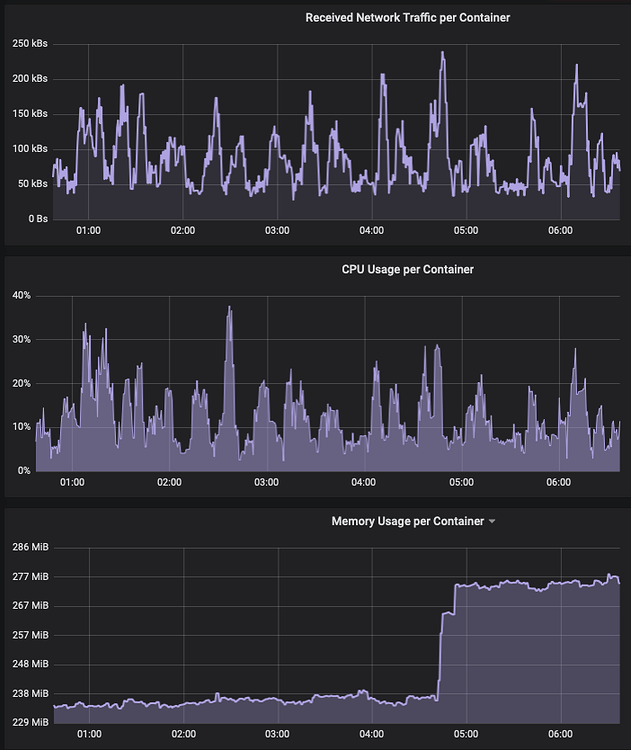Click 02:00 time label on Network Traffic chart
Viewport: 631px width, 750px height.
tap(183, 231)
